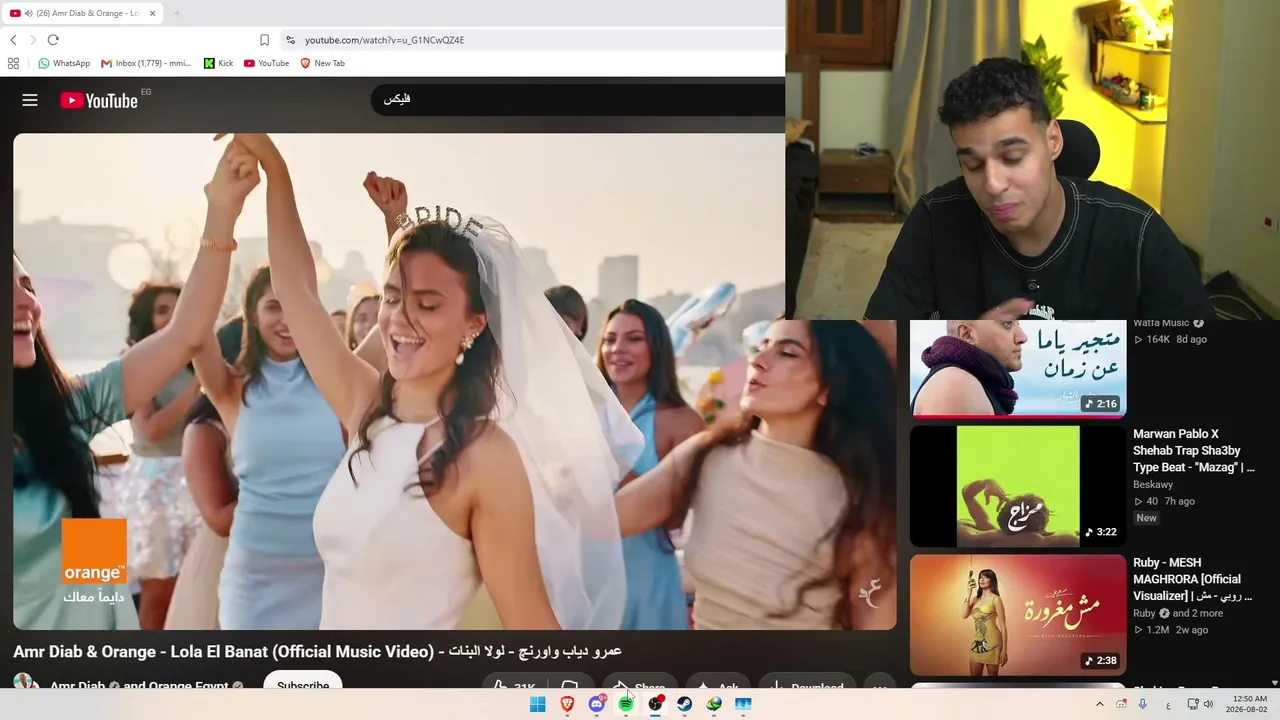The height and width of the screenshot is (720, 1280).
Task: Click the microphone icon in the system tray
Action: click(x=1143, y=704)
